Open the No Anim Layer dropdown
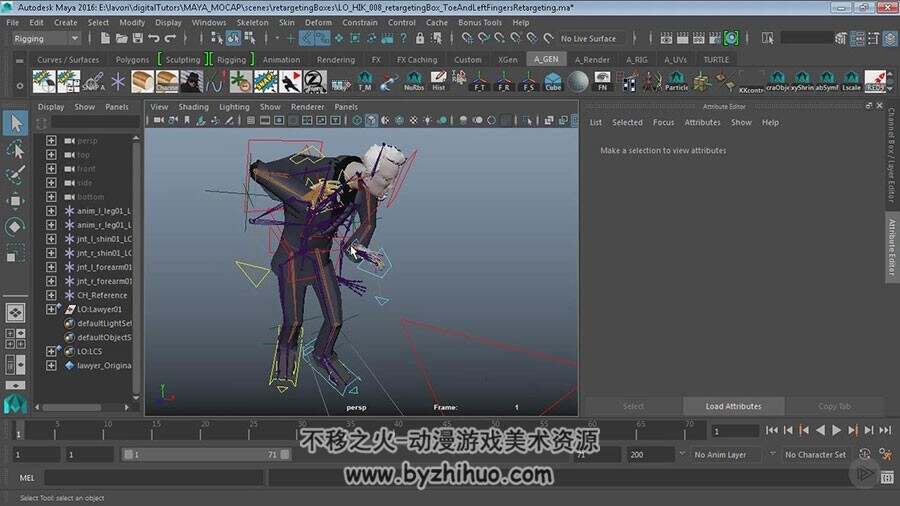Screen dimensions: 900x506 click(727, 454)
